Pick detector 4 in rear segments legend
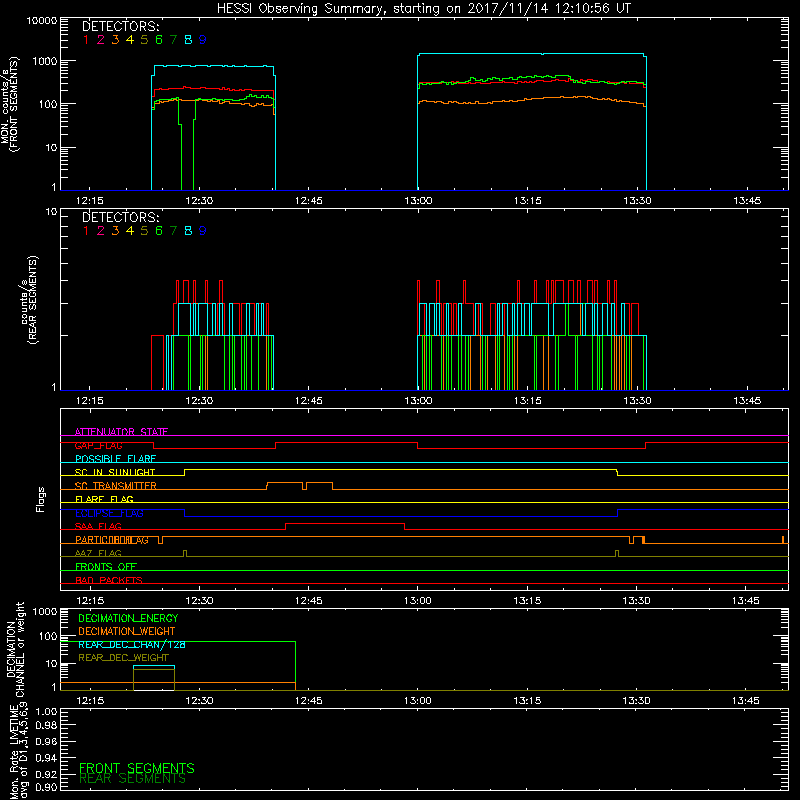 click(130, 231)
